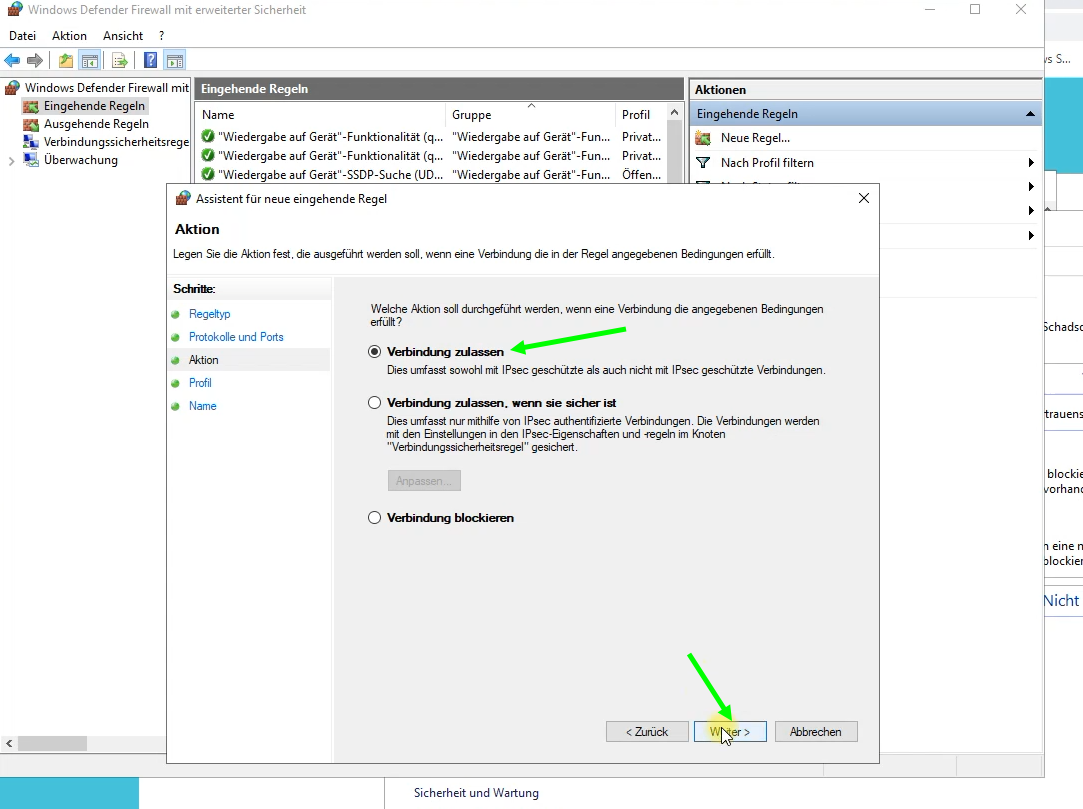Expand the Überwachung tree node
This screenshot has width=1083, height=809.
pyautogui.click(x=11, y=161)
